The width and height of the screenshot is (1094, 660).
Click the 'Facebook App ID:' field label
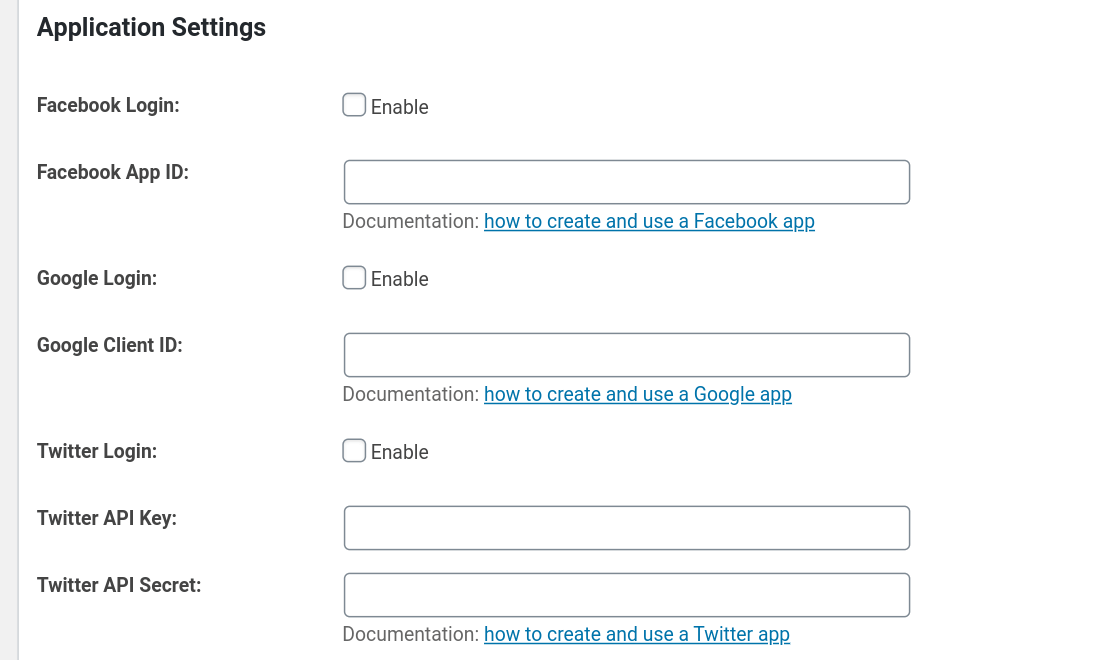(x=113, y=172)
